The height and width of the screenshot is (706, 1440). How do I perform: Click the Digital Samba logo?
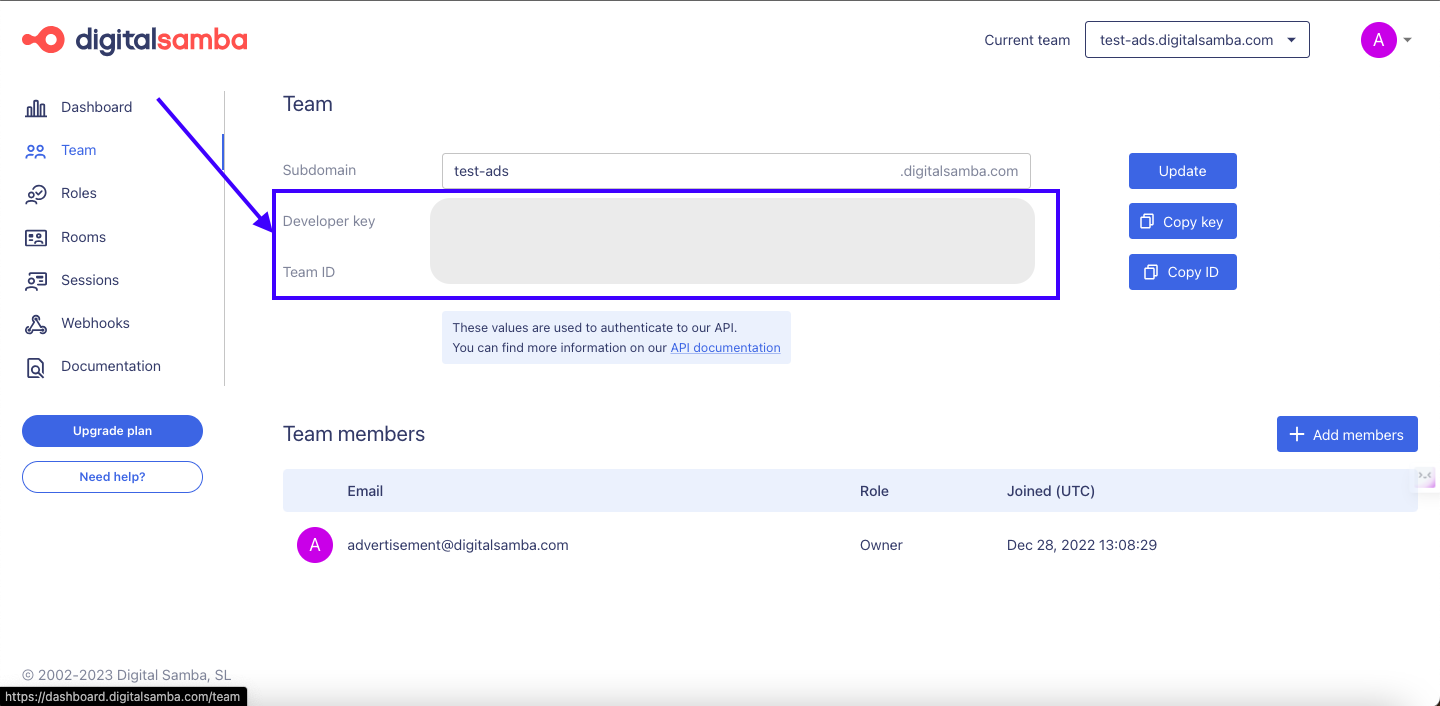(135, 40)
